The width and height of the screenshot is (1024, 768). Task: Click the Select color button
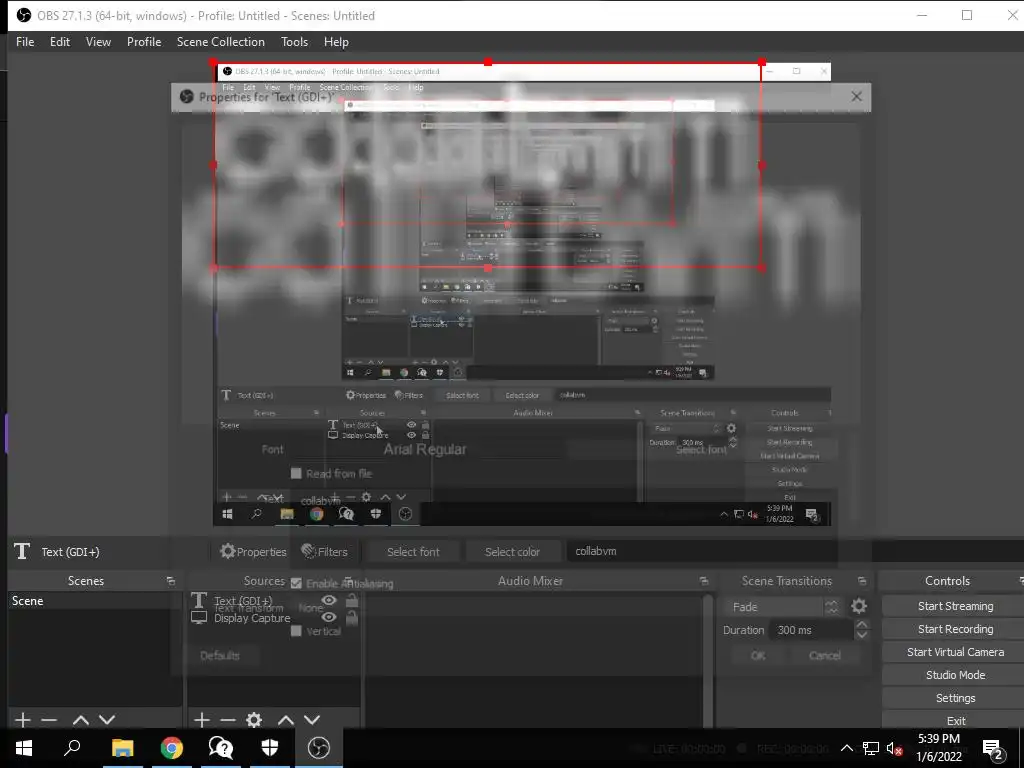(x=513, y=552)
